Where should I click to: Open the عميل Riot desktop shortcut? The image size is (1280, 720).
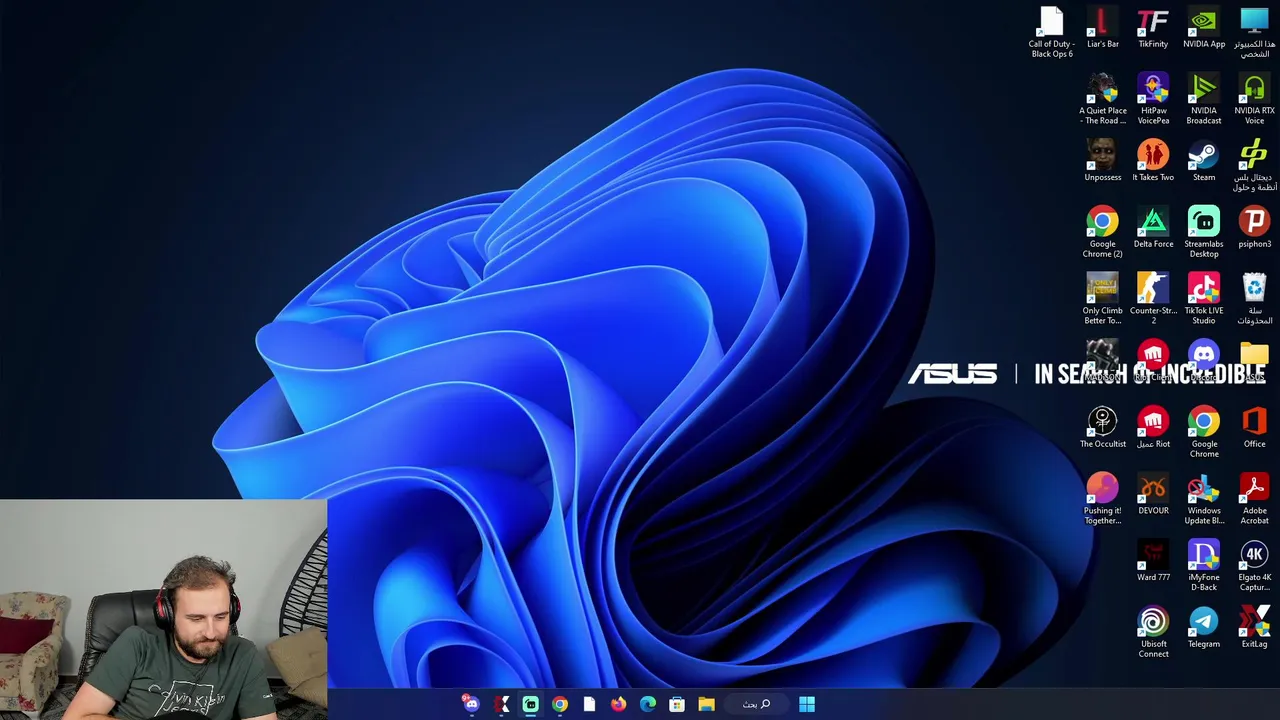pyautogui.click(x=1153, y=427)
